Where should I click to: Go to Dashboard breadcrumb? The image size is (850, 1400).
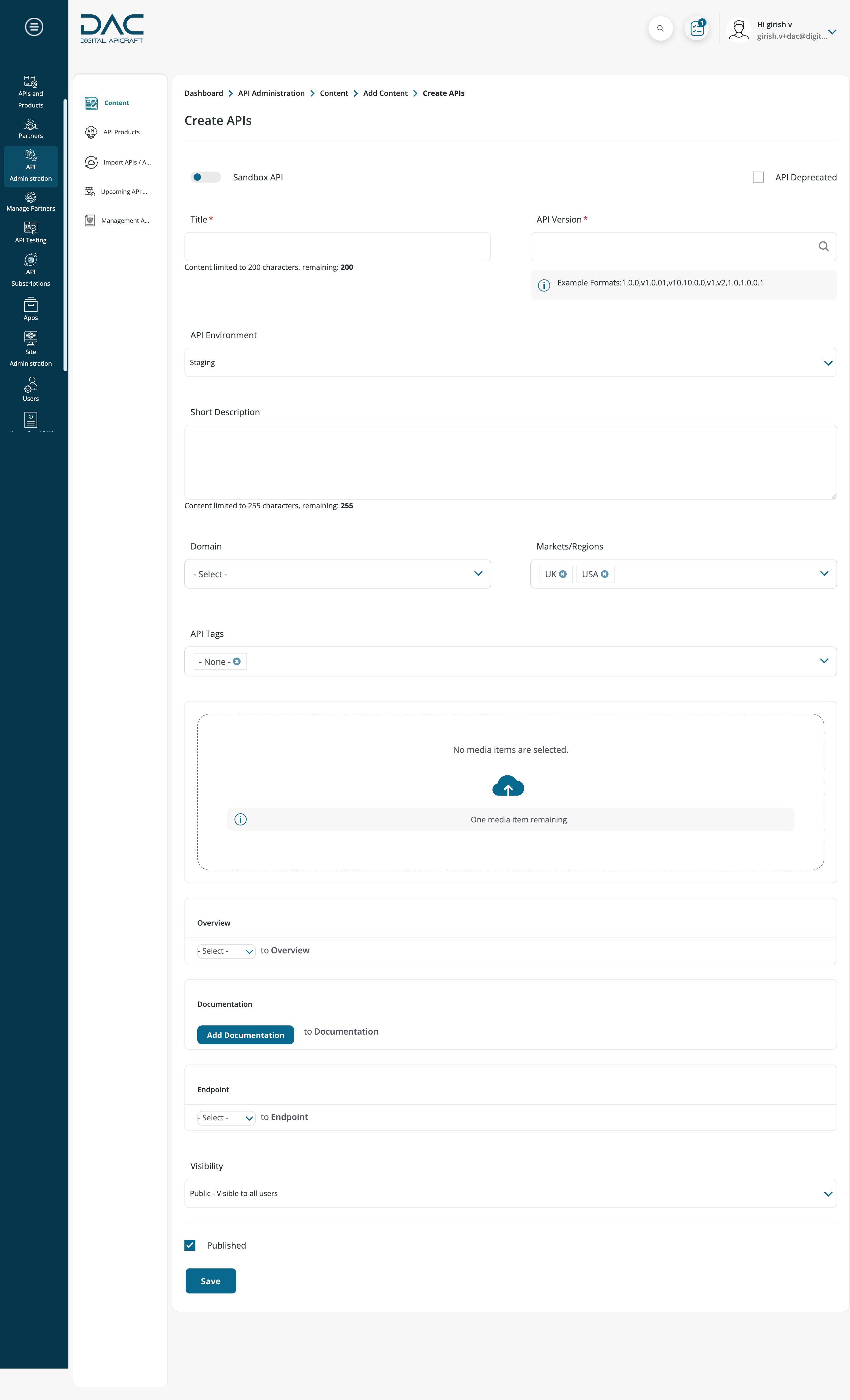pyautogui.click(x=203, y=93)
